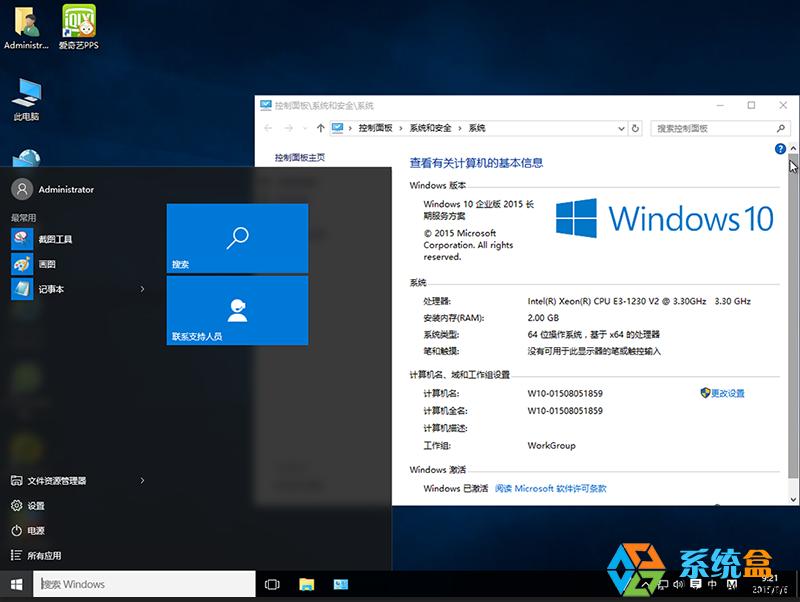The height and width of the screenshot is (602, 800).
Task: Click the blue help question-mark icon
Action: (779, 148)
